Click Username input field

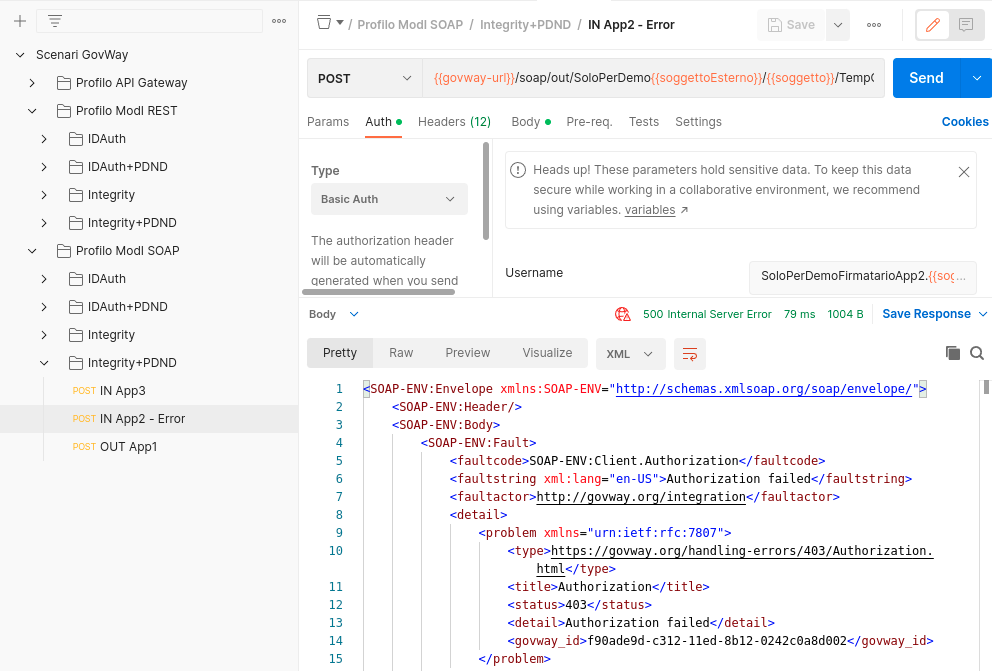[862, 276]
